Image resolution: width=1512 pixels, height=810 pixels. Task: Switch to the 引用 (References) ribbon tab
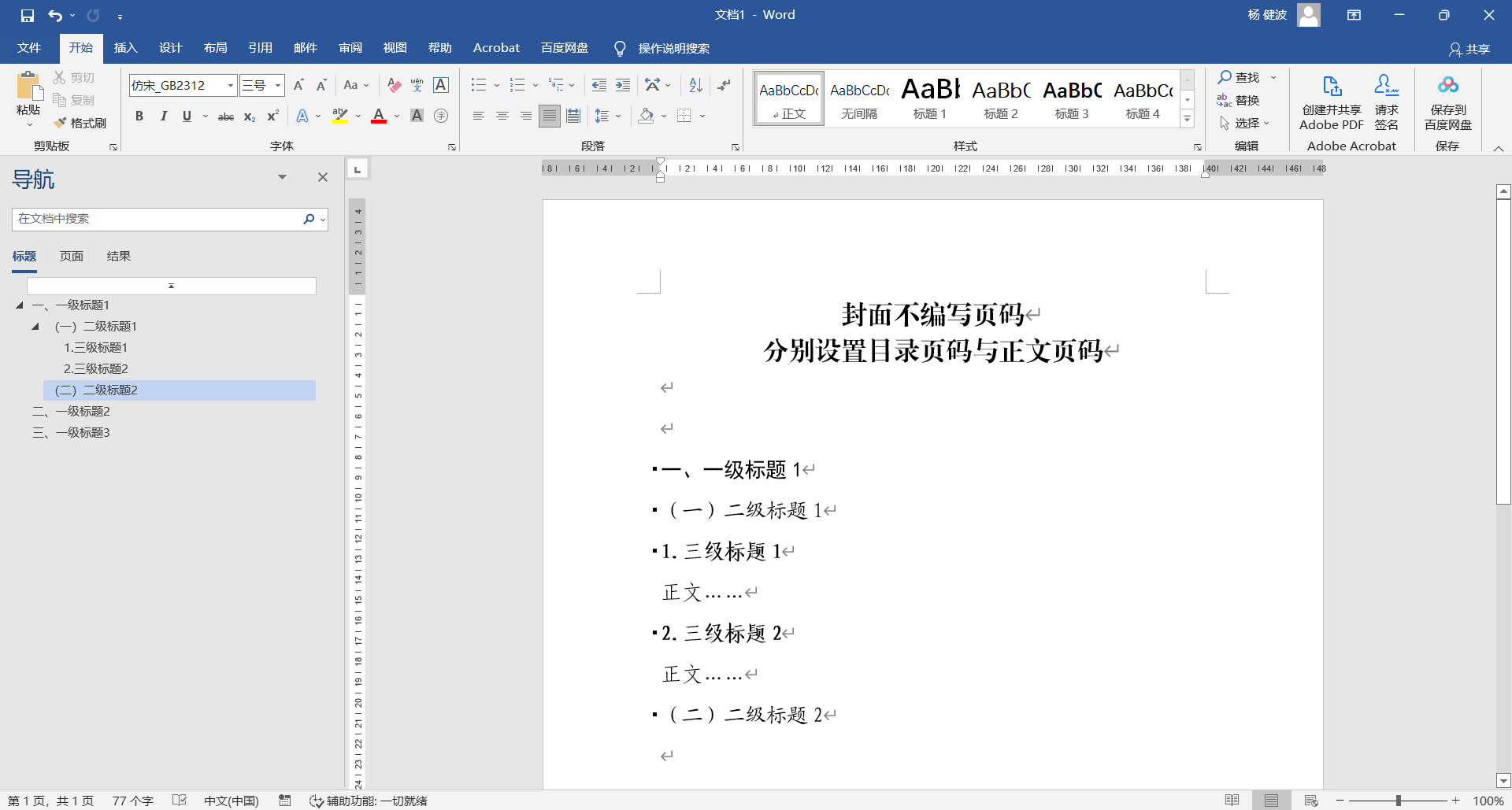click(260, 48)
